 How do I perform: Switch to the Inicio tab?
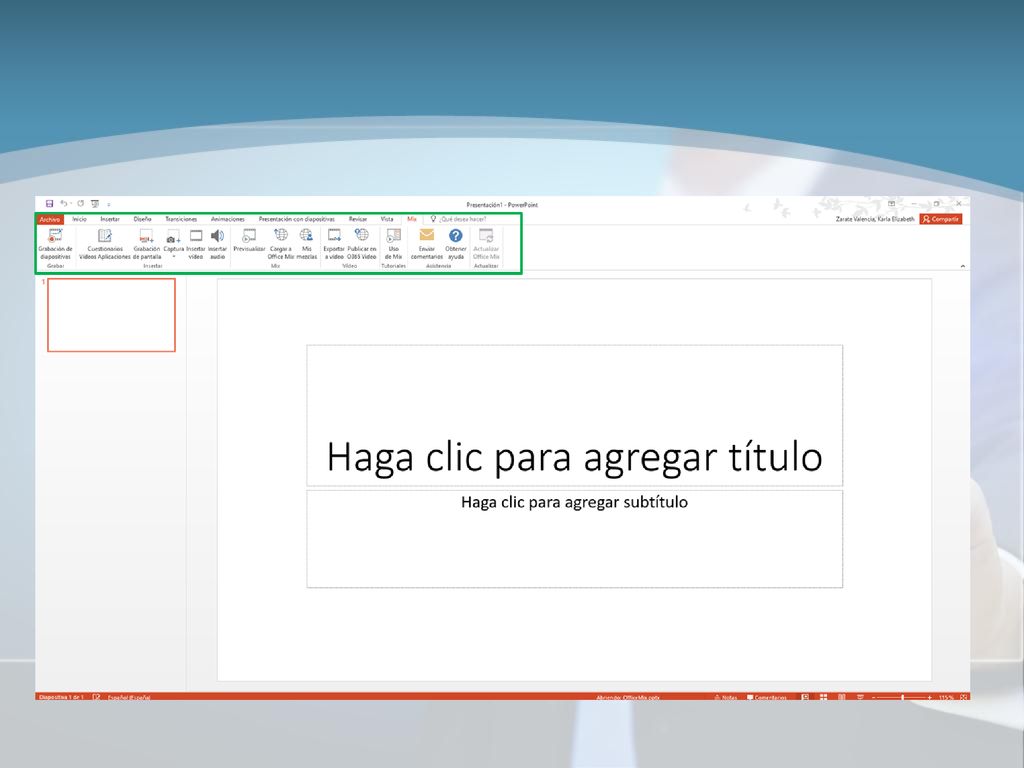(x=79, y=219)
